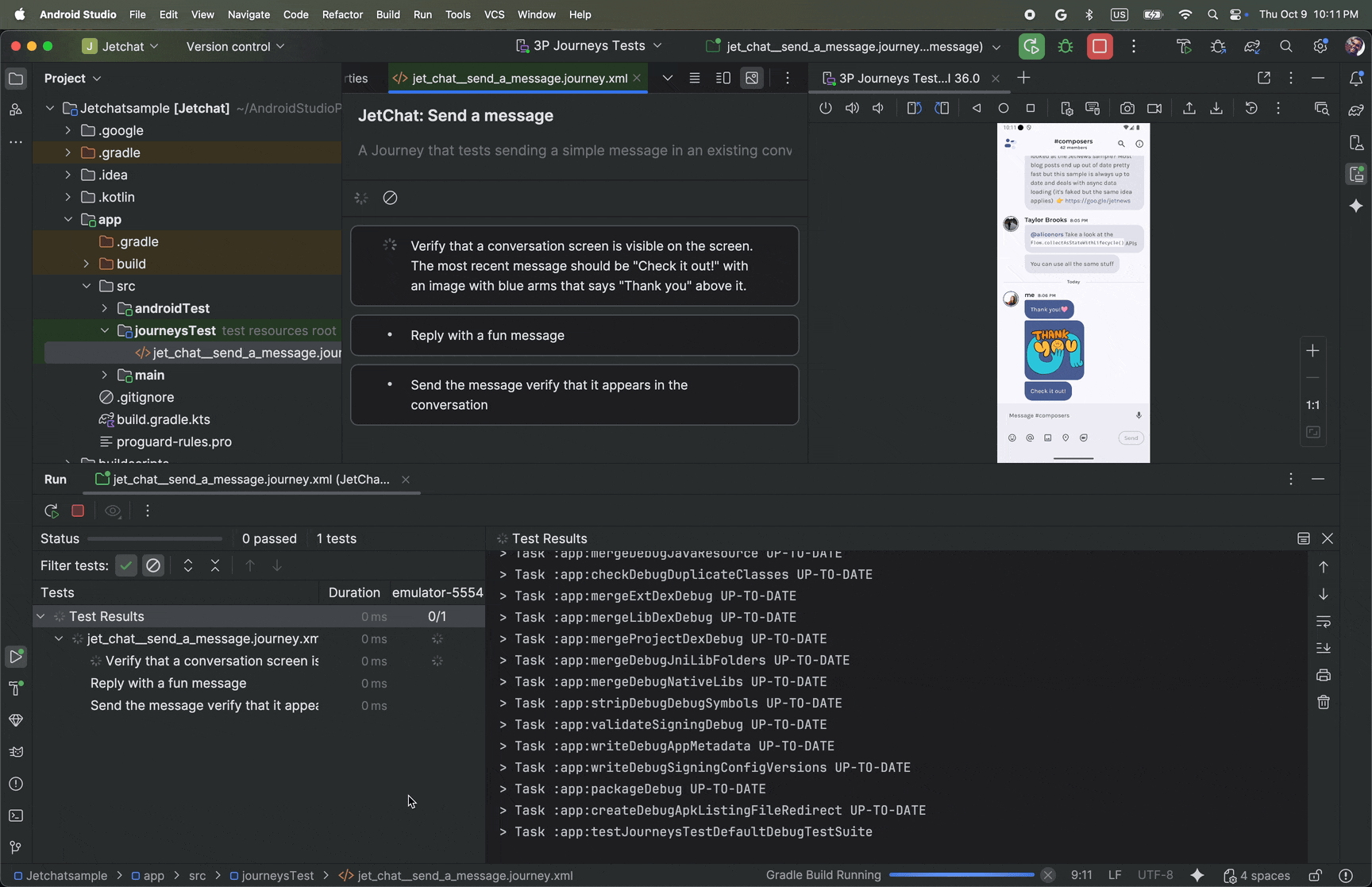Rerun the failed journey test
The image size is (1372, 887).
click(51, 511)
